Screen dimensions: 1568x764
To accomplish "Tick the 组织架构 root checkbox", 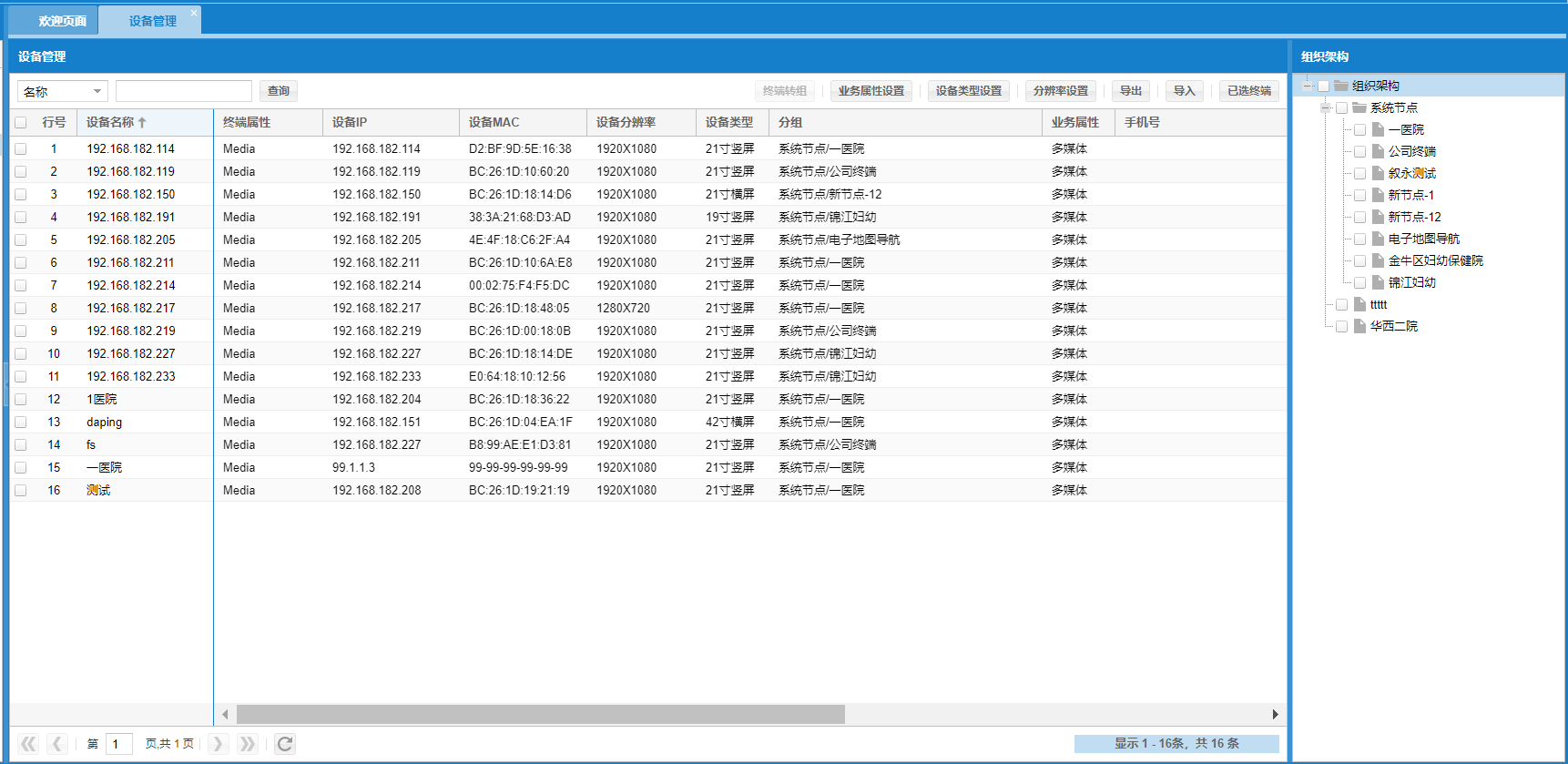I will click(x=1323, y=86).
